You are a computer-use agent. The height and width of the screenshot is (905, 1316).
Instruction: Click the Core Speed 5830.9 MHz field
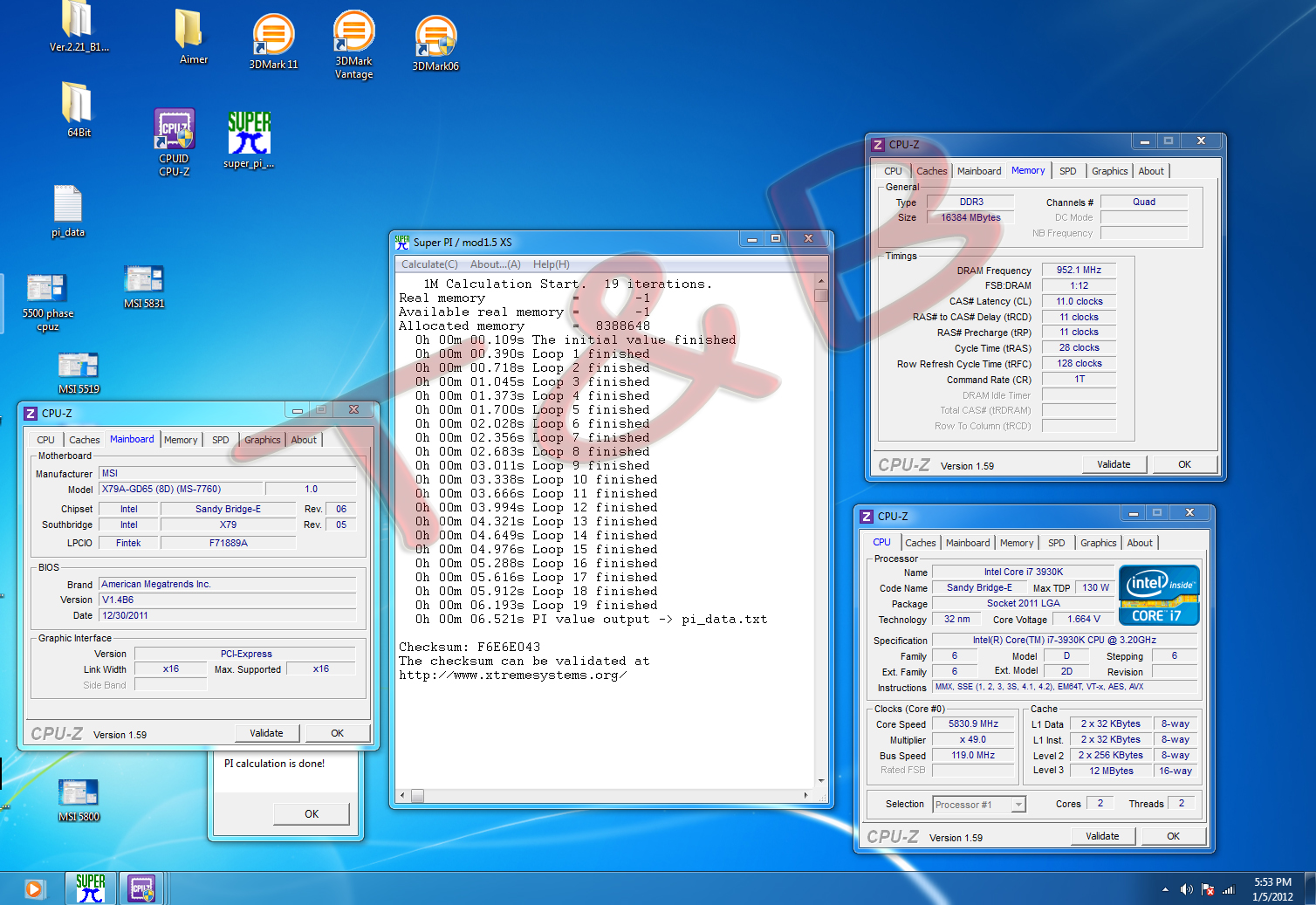coord(973,724)
